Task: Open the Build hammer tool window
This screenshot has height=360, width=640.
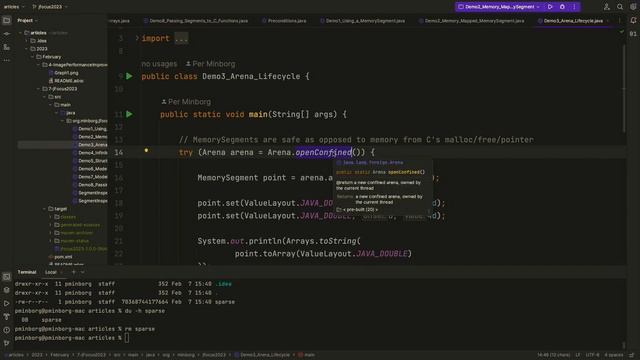Action: [7, 316]
